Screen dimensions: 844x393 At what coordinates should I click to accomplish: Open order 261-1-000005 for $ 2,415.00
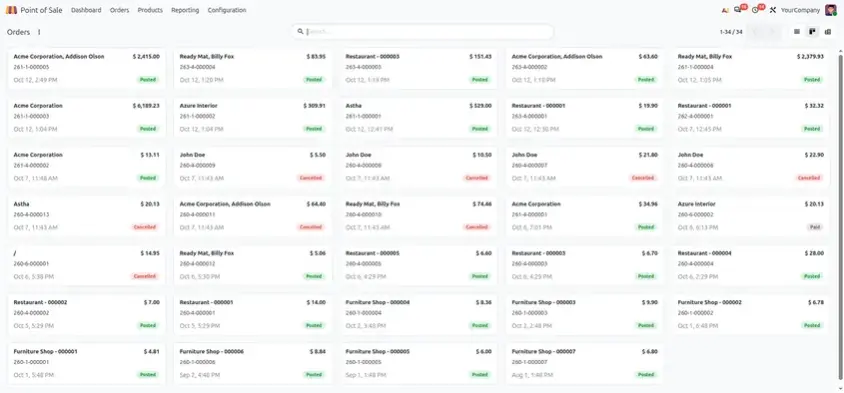point(87,69)
